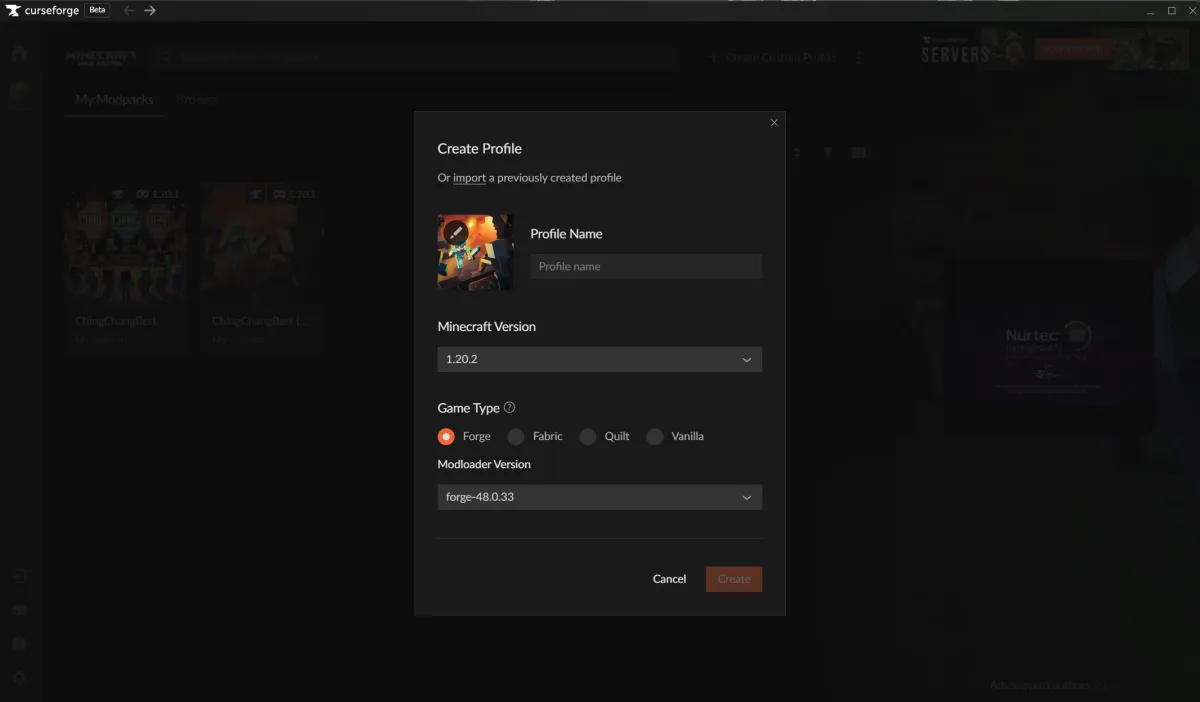This screenshot has width=1200, height=702.
Task: Click the Nurtec advertisement panel
Action: coord(1052,346)
